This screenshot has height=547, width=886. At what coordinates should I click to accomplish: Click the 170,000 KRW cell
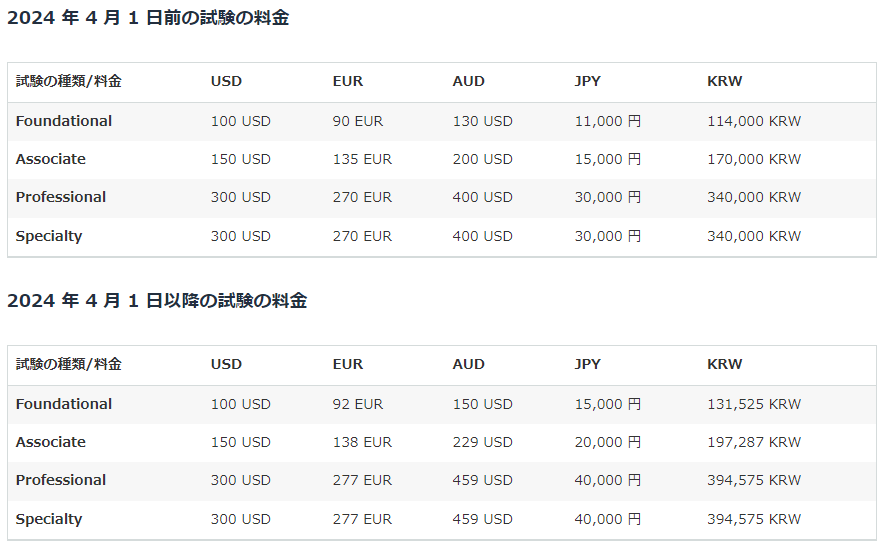point(754,159)
